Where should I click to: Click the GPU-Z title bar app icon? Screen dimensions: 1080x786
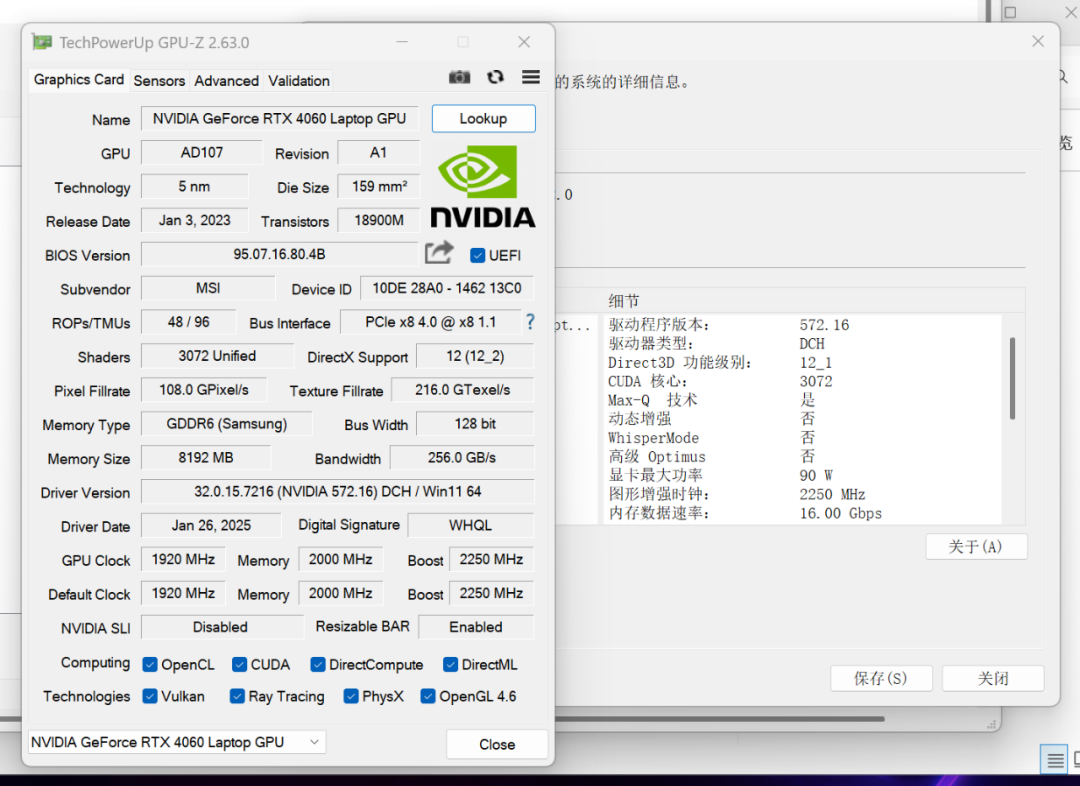coord(42,43)
